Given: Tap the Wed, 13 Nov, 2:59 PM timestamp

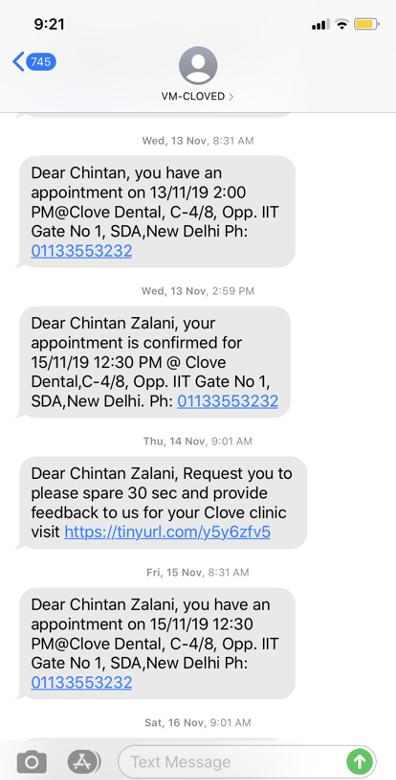Looking at the screenshot, I should 198,291.
